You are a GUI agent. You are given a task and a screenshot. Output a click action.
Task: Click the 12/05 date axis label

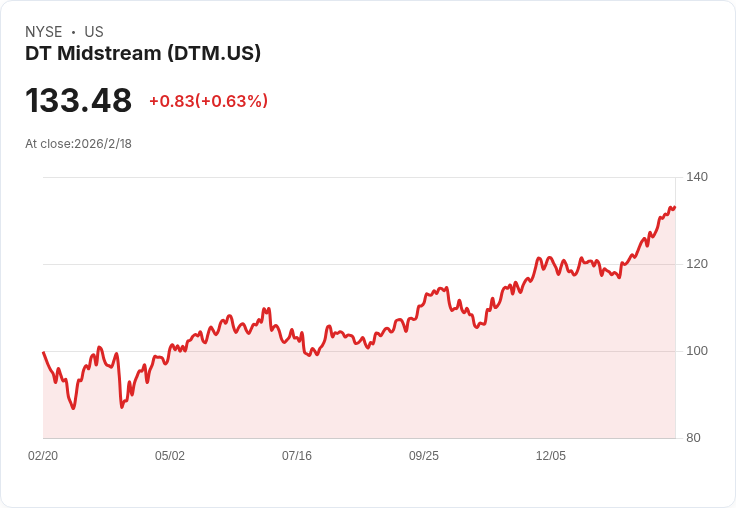click(x=551, y=456)
